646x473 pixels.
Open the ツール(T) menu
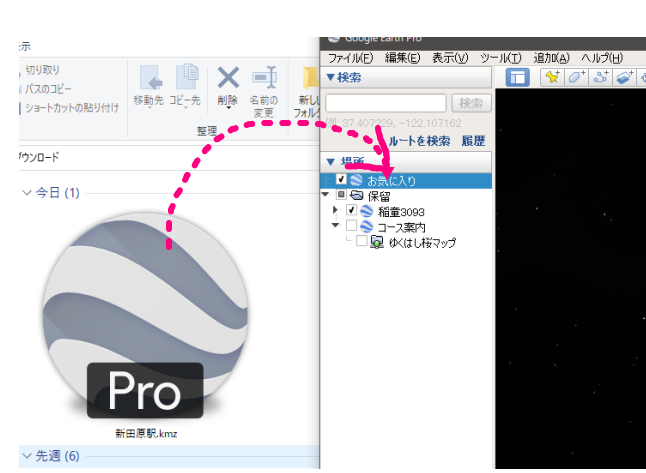pos(501,58)
